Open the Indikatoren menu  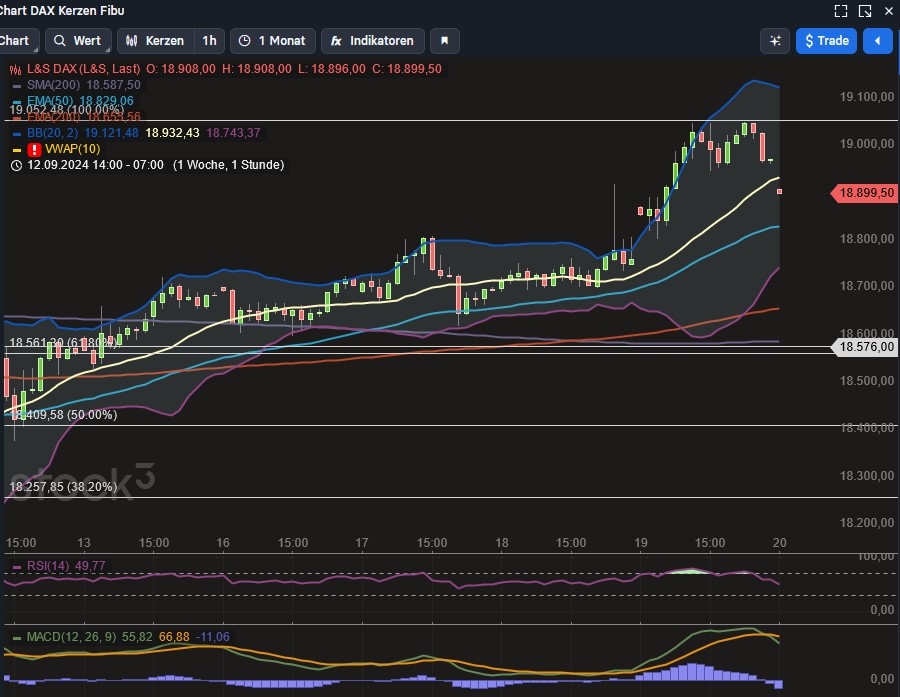[x=372, y=40]
